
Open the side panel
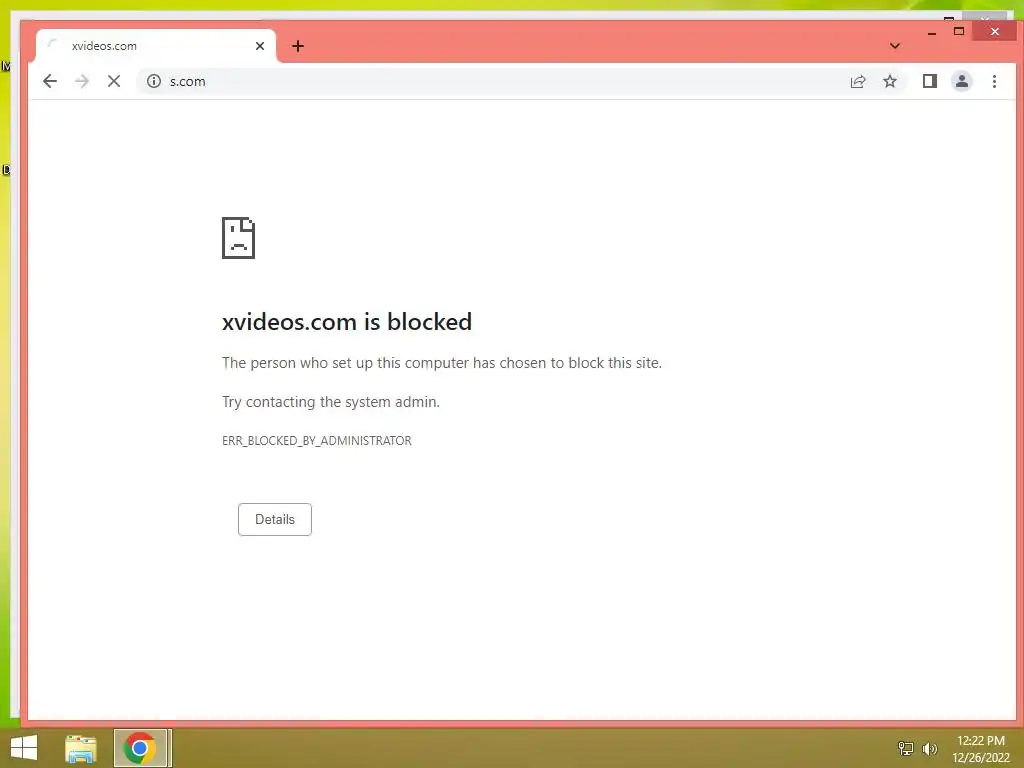click(929, 81)
